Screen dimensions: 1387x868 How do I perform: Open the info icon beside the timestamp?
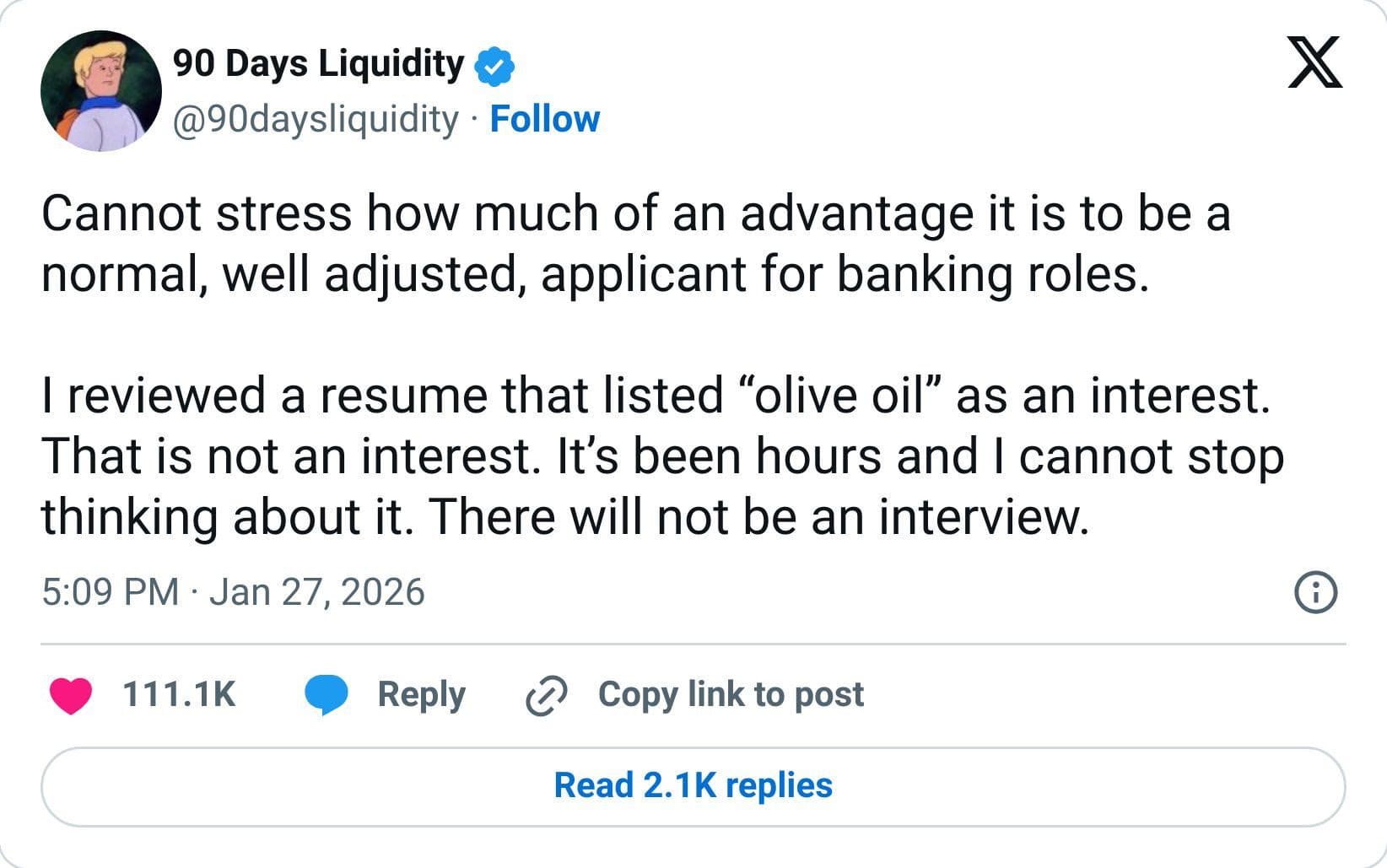click(1315, 592)
